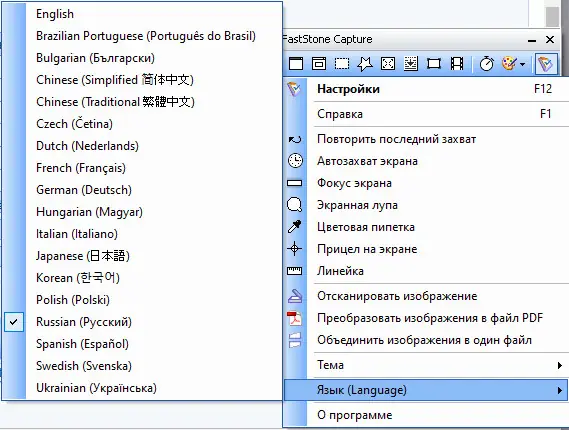Image resolution: width=569 pixels, height=430 pixels.
Task: Click PDF icon for Преобразовать изображения
Action: [x=294, y=318]
